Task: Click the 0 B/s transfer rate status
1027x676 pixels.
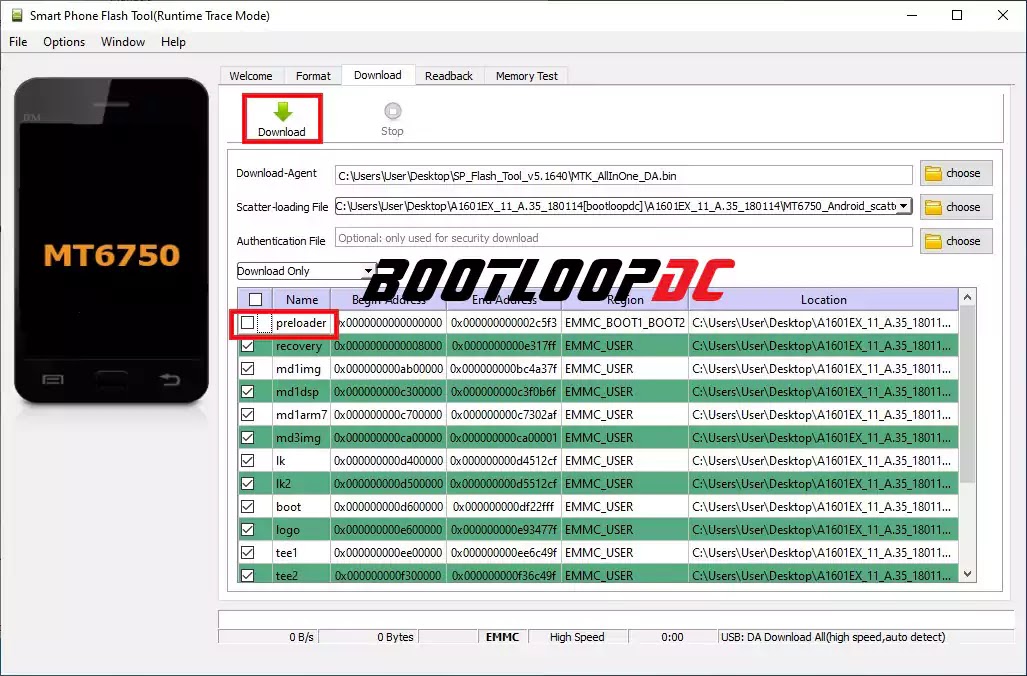Action: [301, 637]
